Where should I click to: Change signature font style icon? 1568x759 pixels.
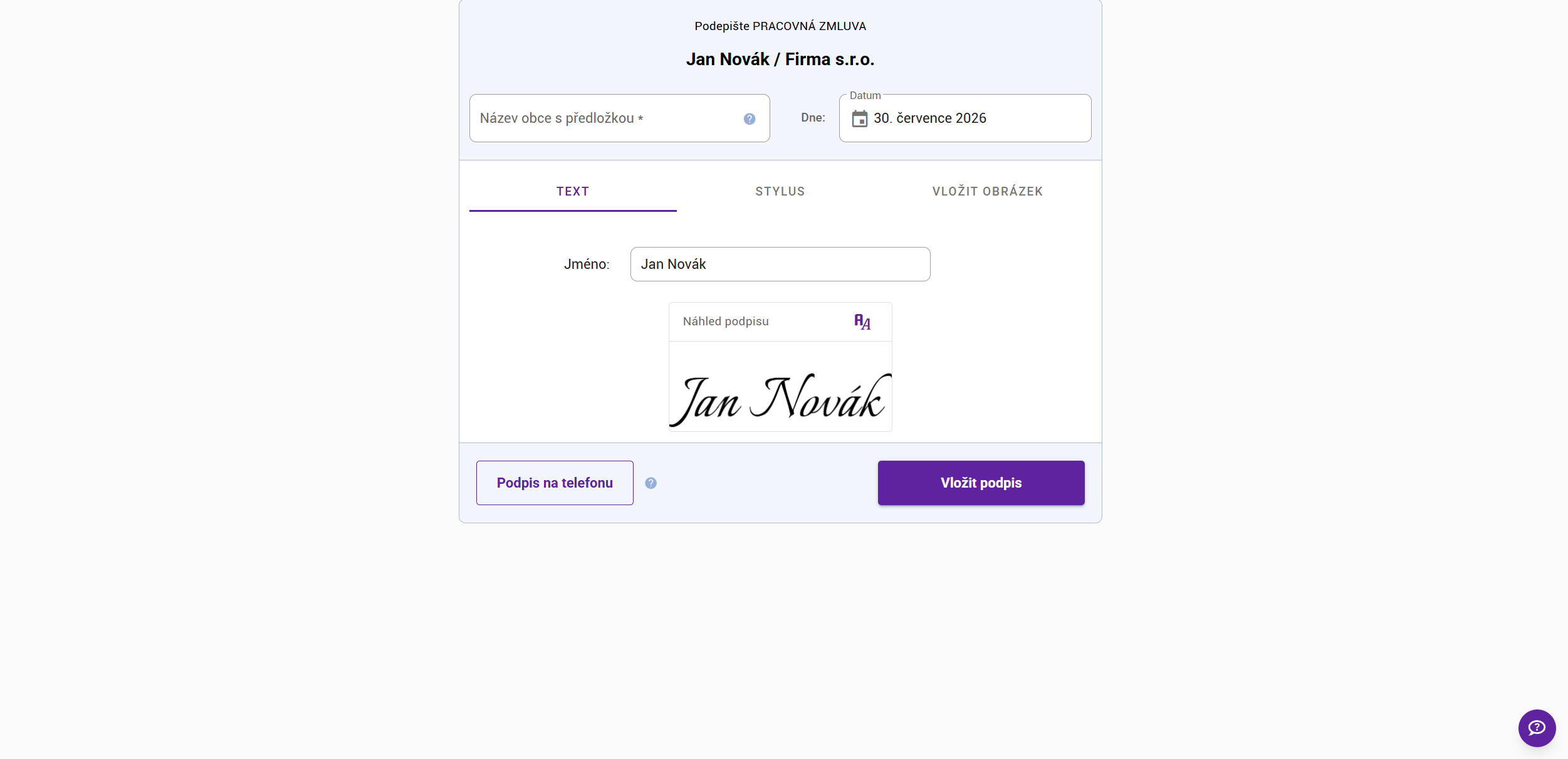pos(862,322)
